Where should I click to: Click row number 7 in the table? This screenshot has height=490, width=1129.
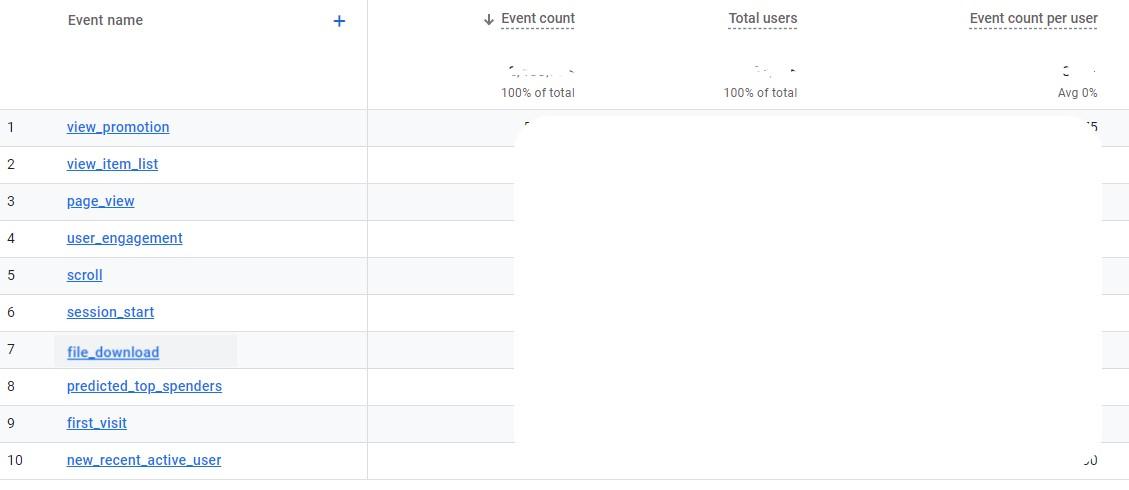(x=11, y=349)
